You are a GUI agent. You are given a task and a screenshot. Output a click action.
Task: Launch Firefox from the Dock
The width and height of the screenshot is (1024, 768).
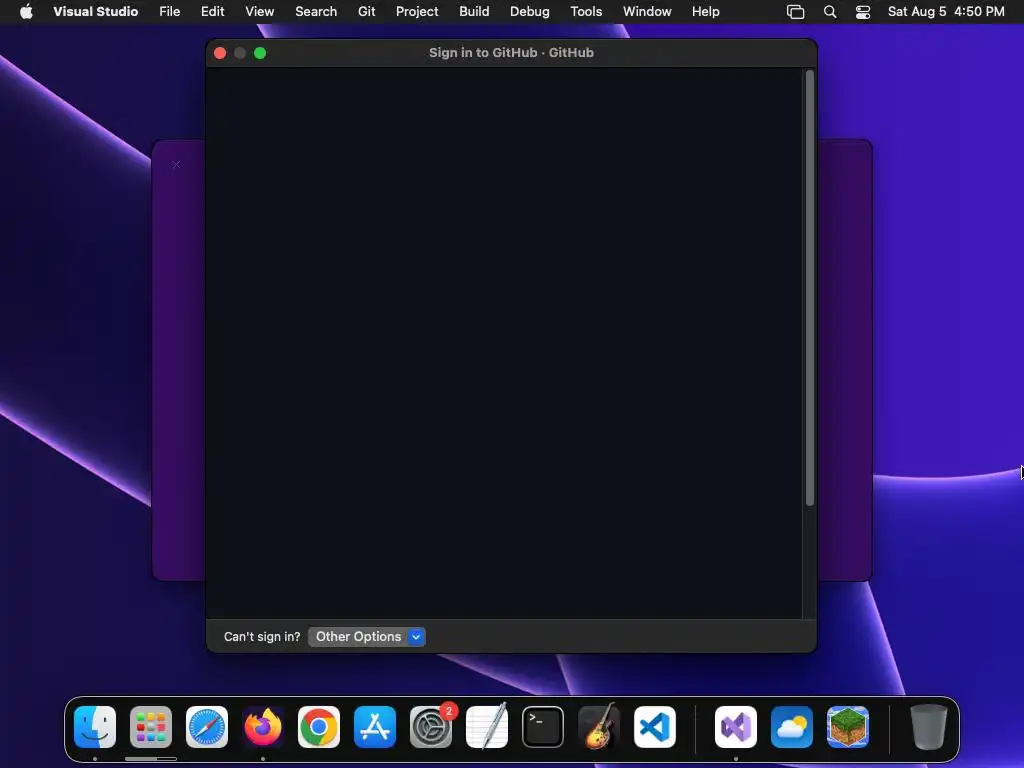point(263,727)
